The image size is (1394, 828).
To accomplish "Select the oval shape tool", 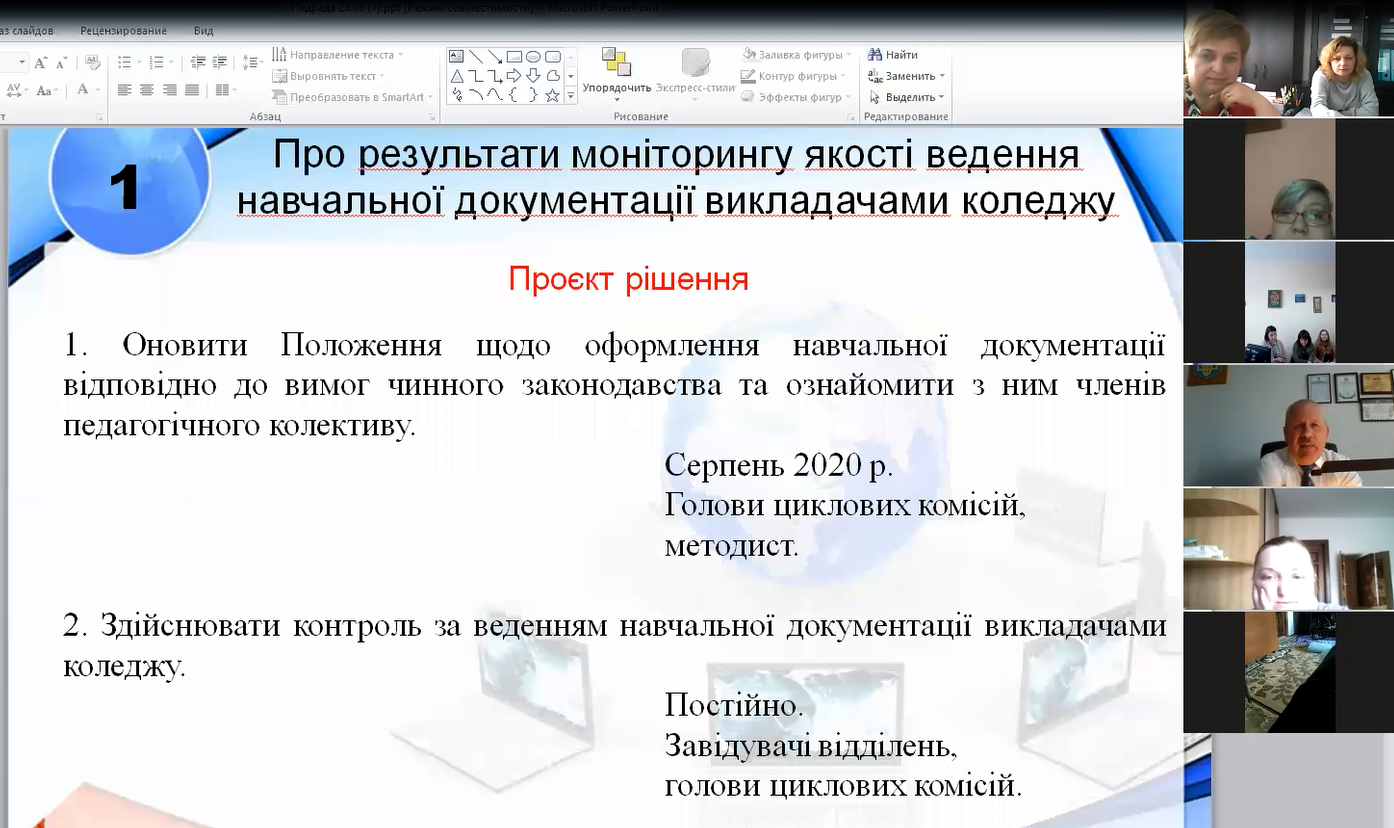I will click(533, 56).
